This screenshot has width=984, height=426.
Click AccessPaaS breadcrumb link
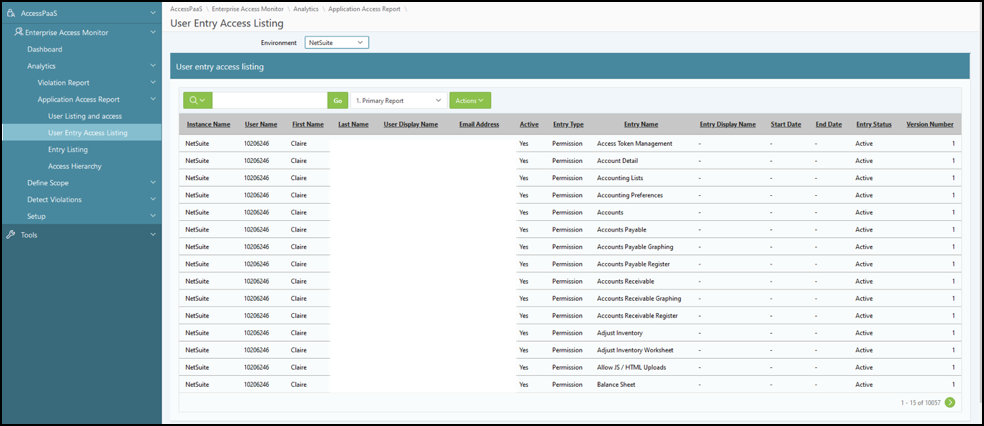click(186, 9)
